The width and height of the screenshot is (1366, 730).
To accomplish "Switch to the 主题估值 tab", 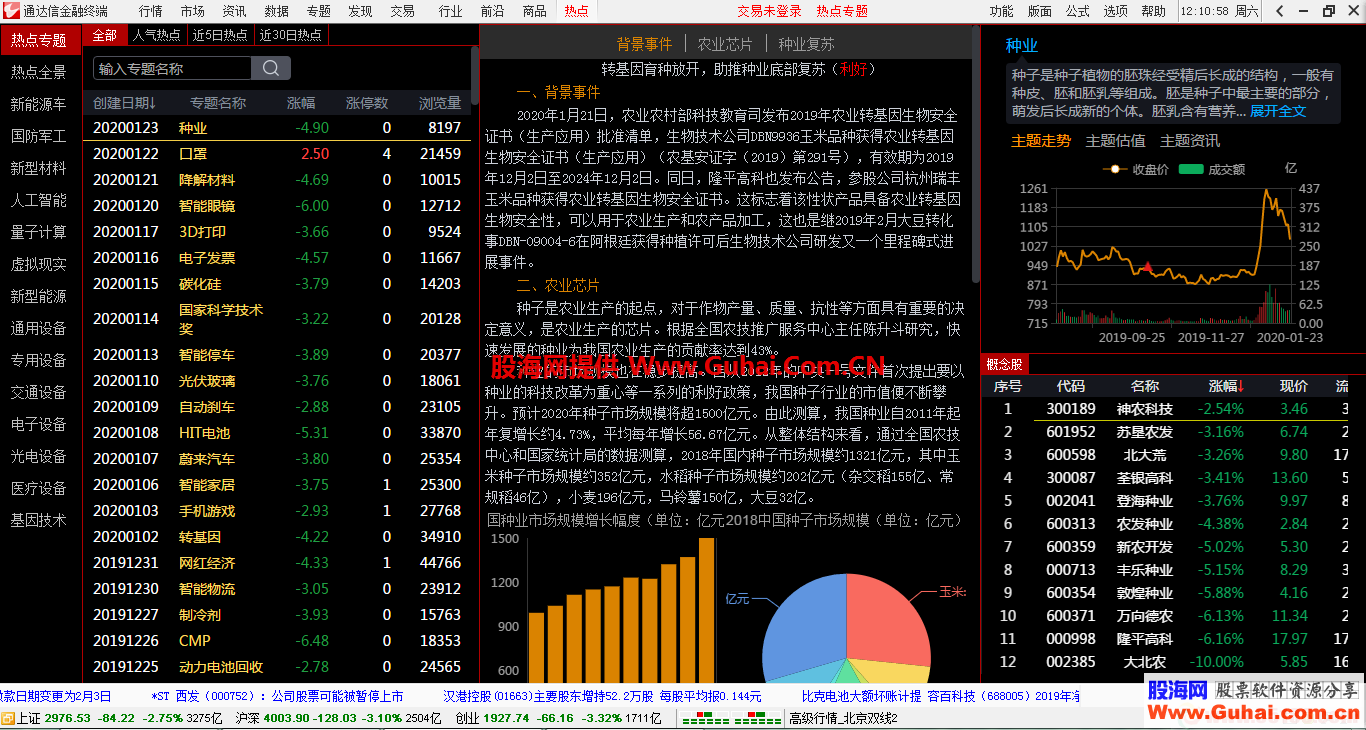I will click(1116, 141).
